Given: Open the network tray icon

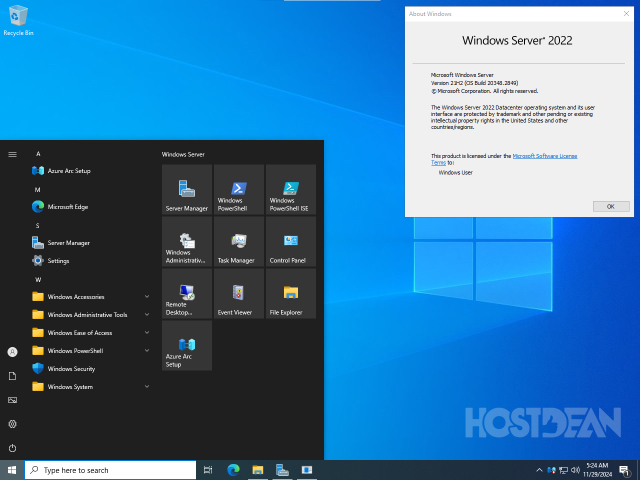Looking at the screenshot, I should click(x=564, y=470).
